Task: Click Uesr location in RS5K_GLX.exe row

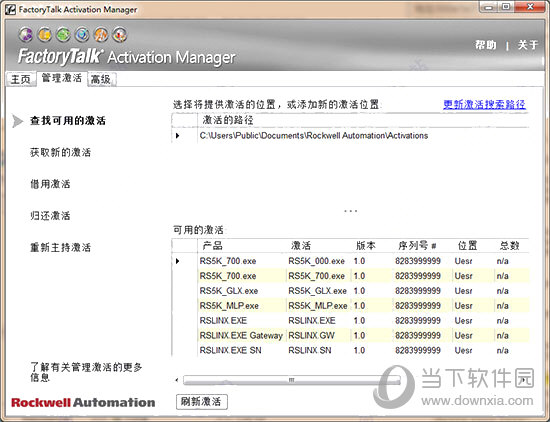Action: click(463, 291)
